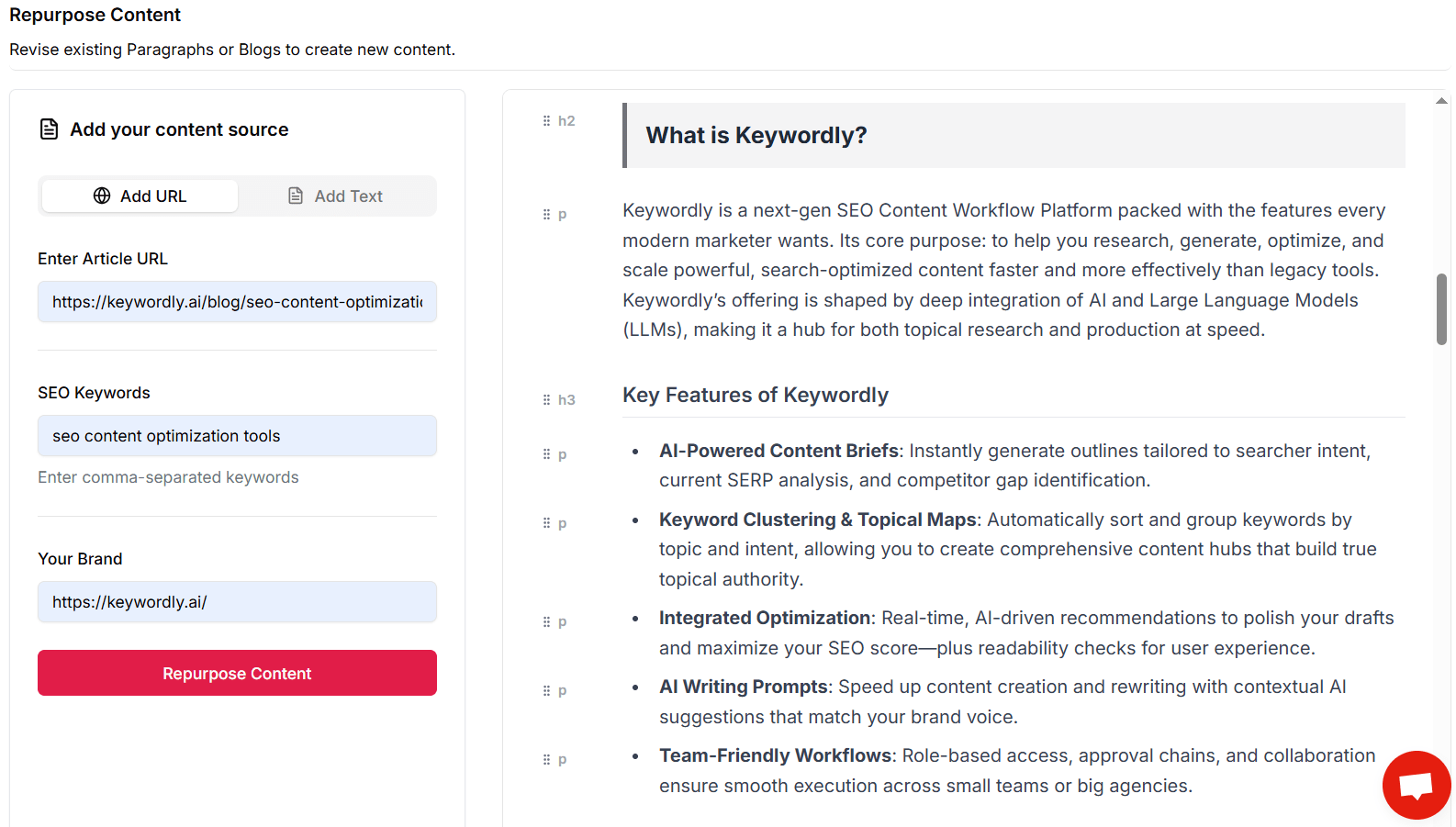Click the drag handle beside the Team-Friendly Workflows bullet

tap(545, 759)
